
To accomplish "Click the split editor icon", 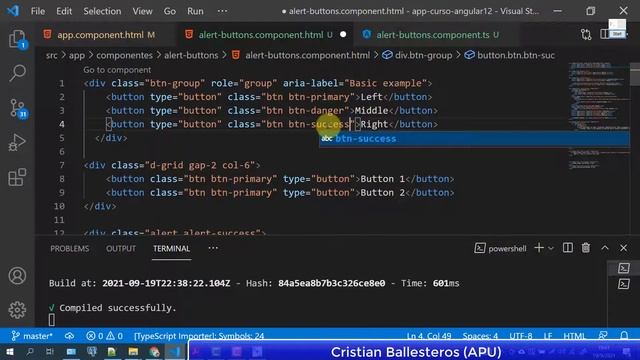I will point(604,35).
